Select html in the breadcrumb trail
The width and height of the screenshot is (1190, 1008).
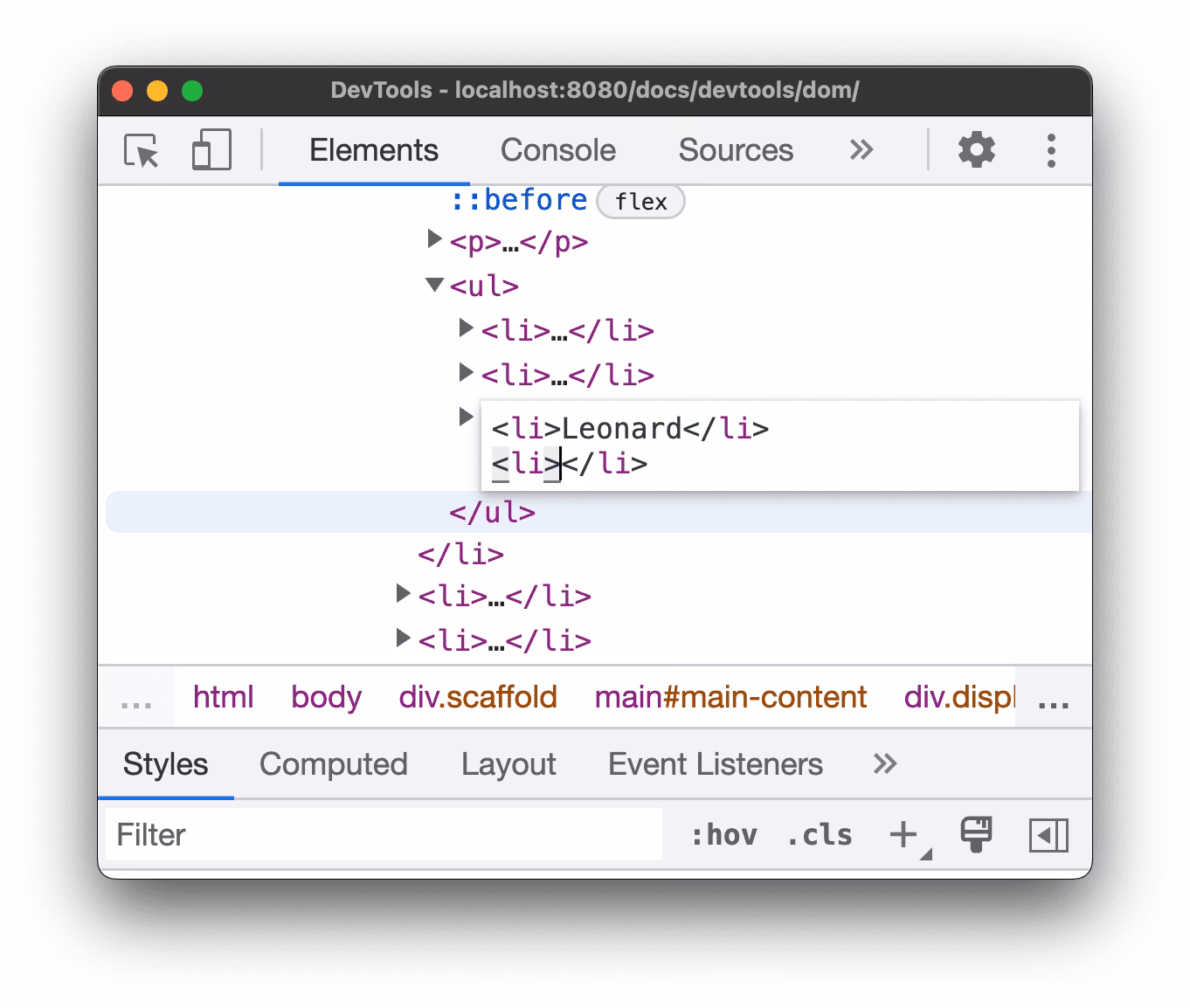point(223,697)
